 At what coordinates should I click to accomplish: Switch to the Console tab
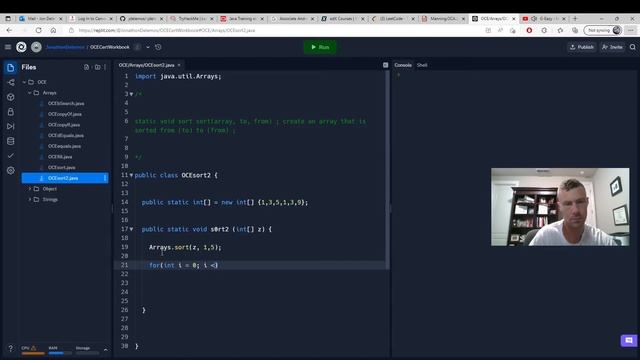(x=403, y=65)
